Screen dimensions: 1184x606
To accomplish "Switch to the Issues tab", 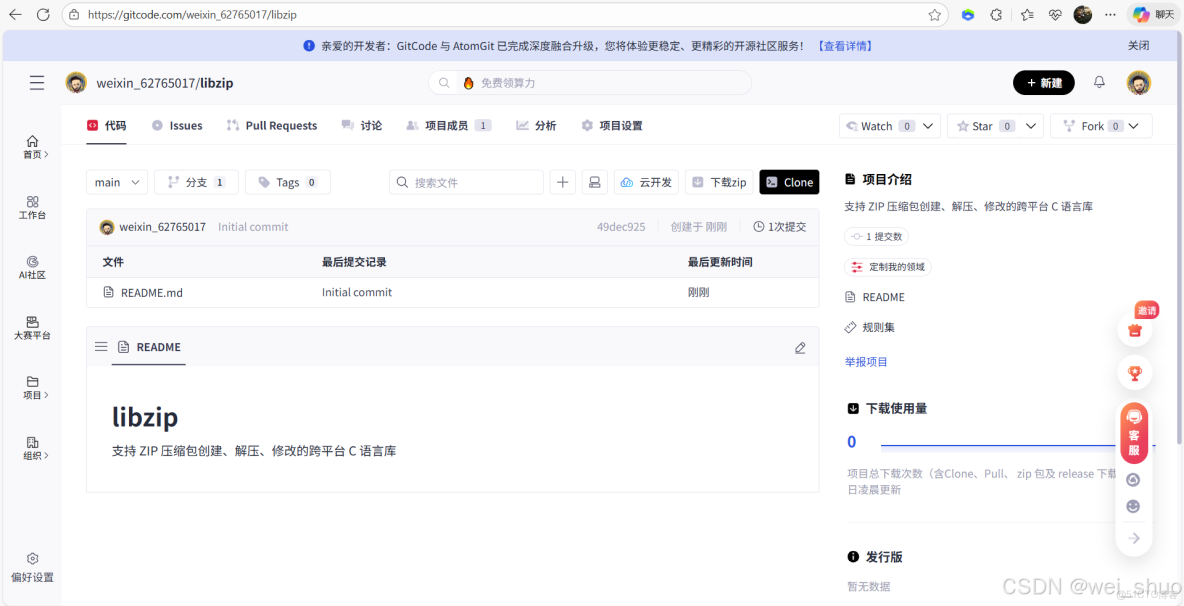I will (182, 125).
